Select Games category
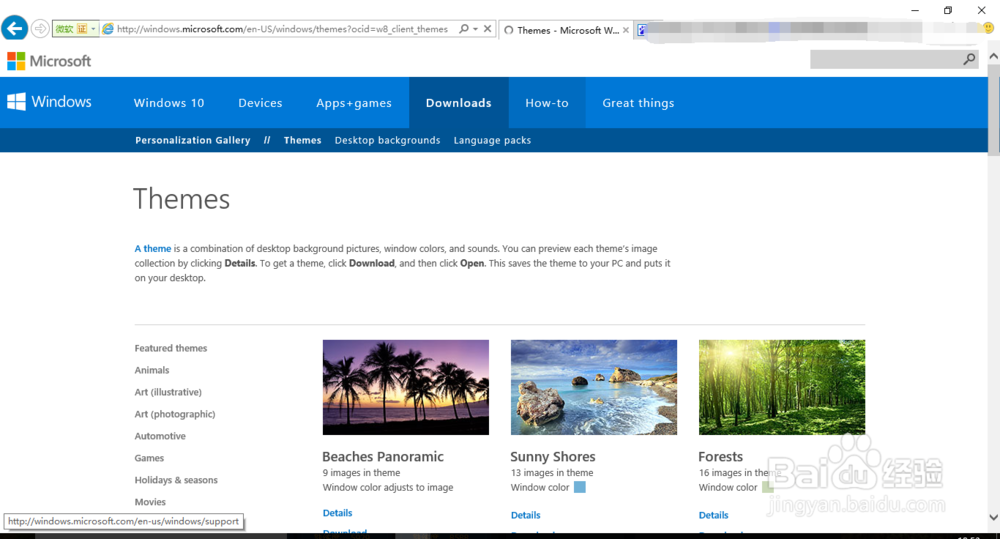Image resolution: width=1000 pixels, height=539 pixels. 149,458
